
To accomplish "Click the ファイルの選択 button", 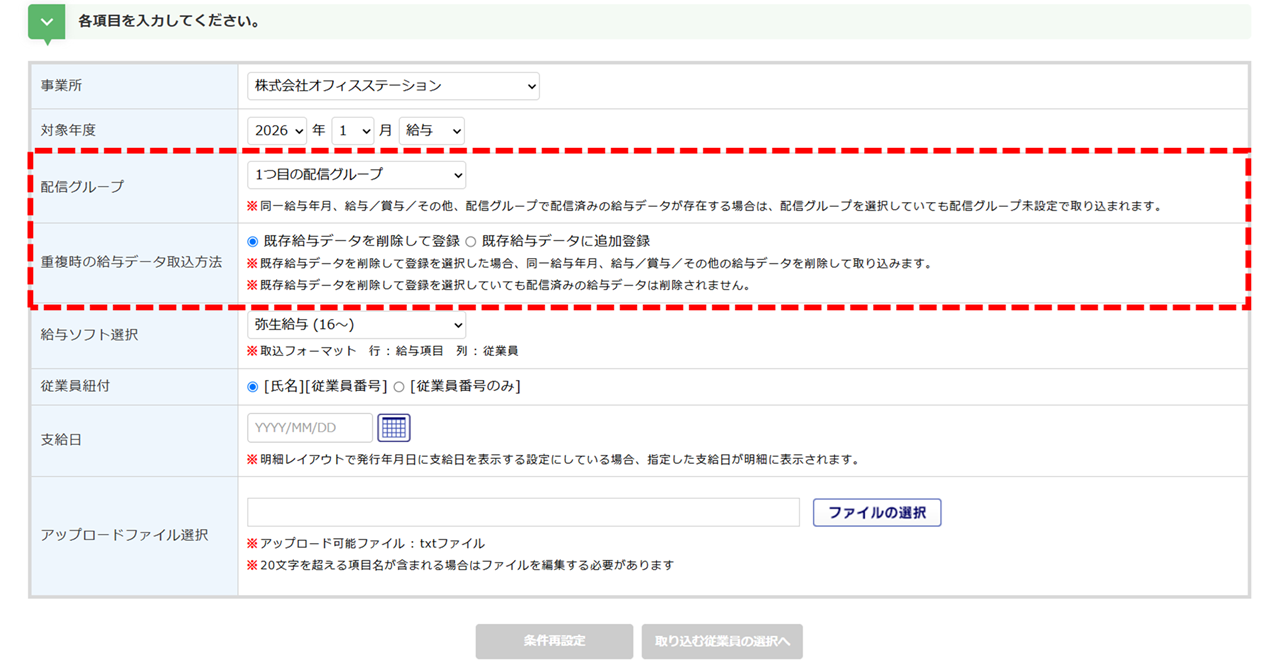I will [x=877, y=513].
